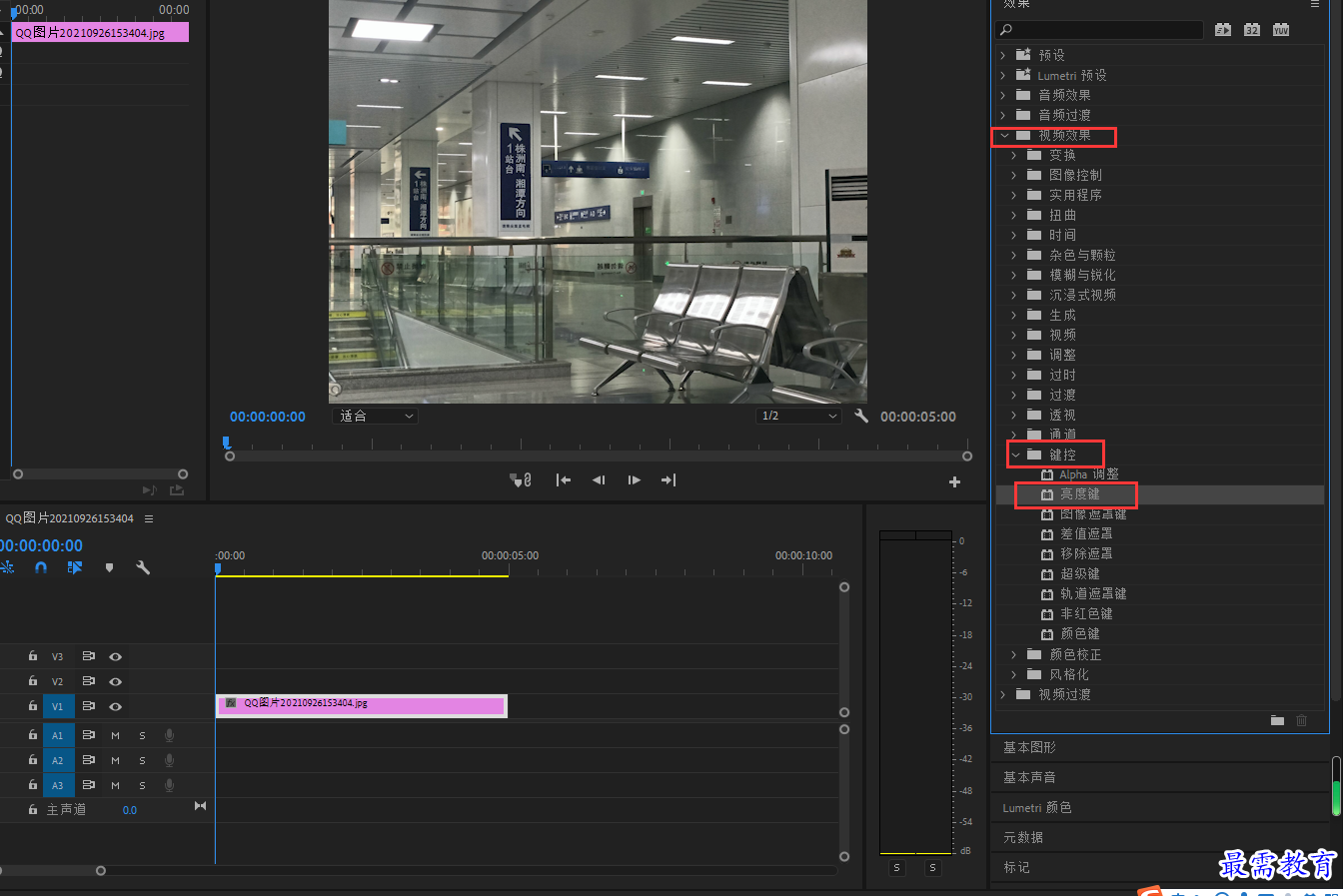Click fx badge on timeline clip

pos(231,703)
